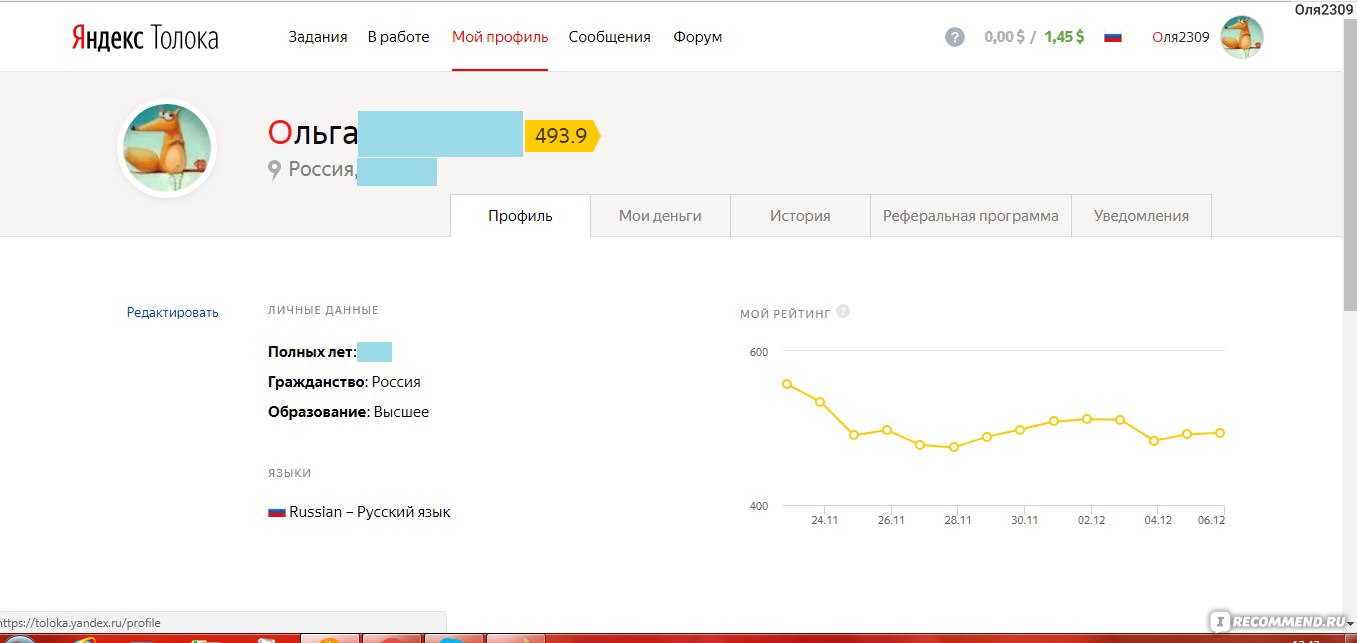This screenshot has width=1357, height=643.
Task: Click the ЯЗЫКИ heading
Action: (289, 473)
